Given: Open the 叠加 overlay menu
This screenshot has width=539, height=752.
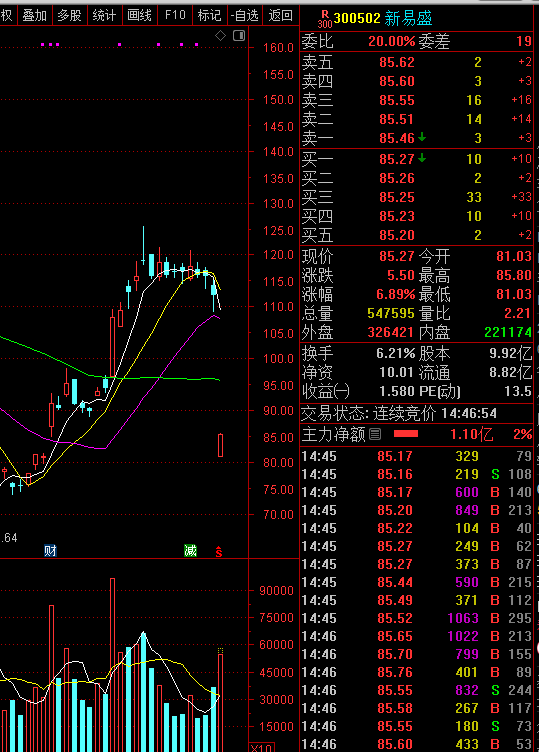Looking at the screenshot, I should point(35,15).
